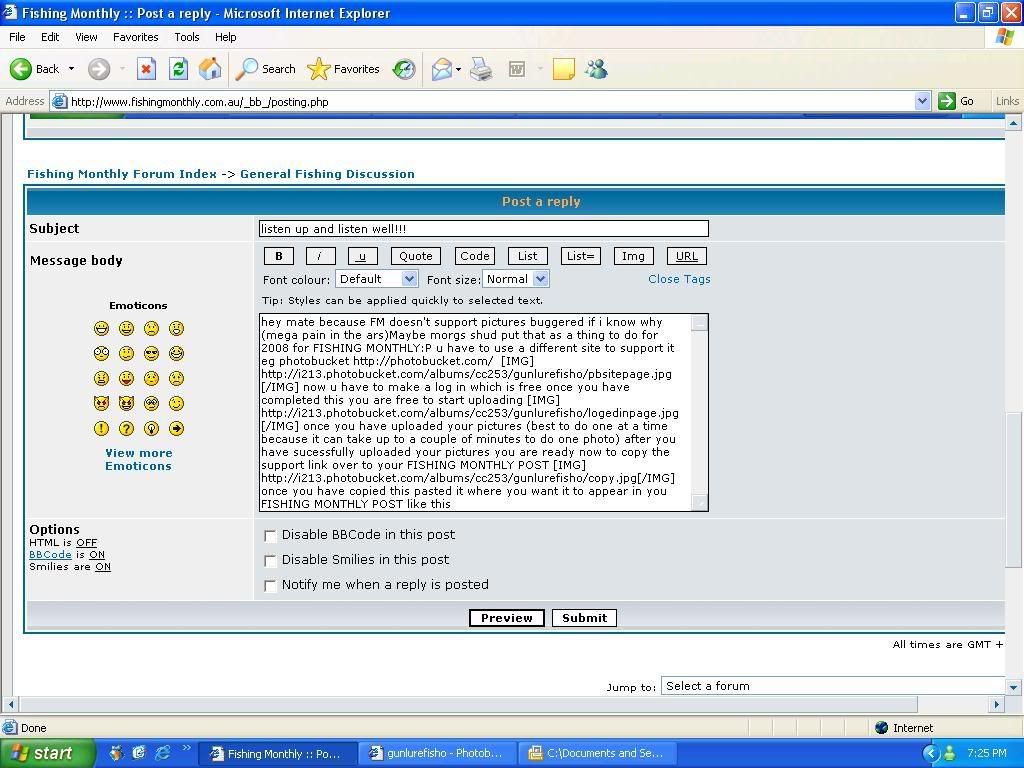The image size is (1024, 768).
Task: Insert the Cool sunglasses emoticon
Action: point(152,353)
